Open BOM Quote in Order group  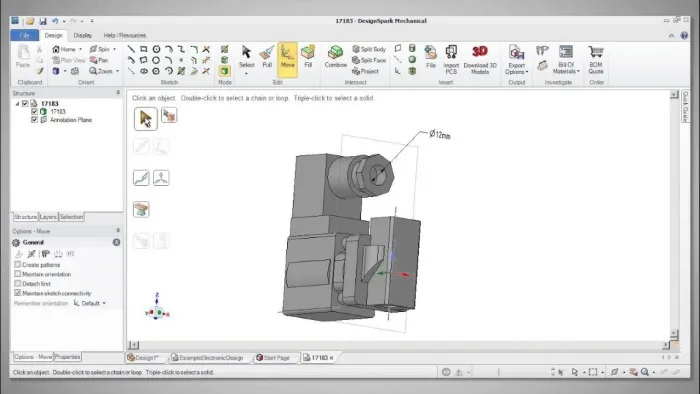pyautogui.click(x=596, y=60)
